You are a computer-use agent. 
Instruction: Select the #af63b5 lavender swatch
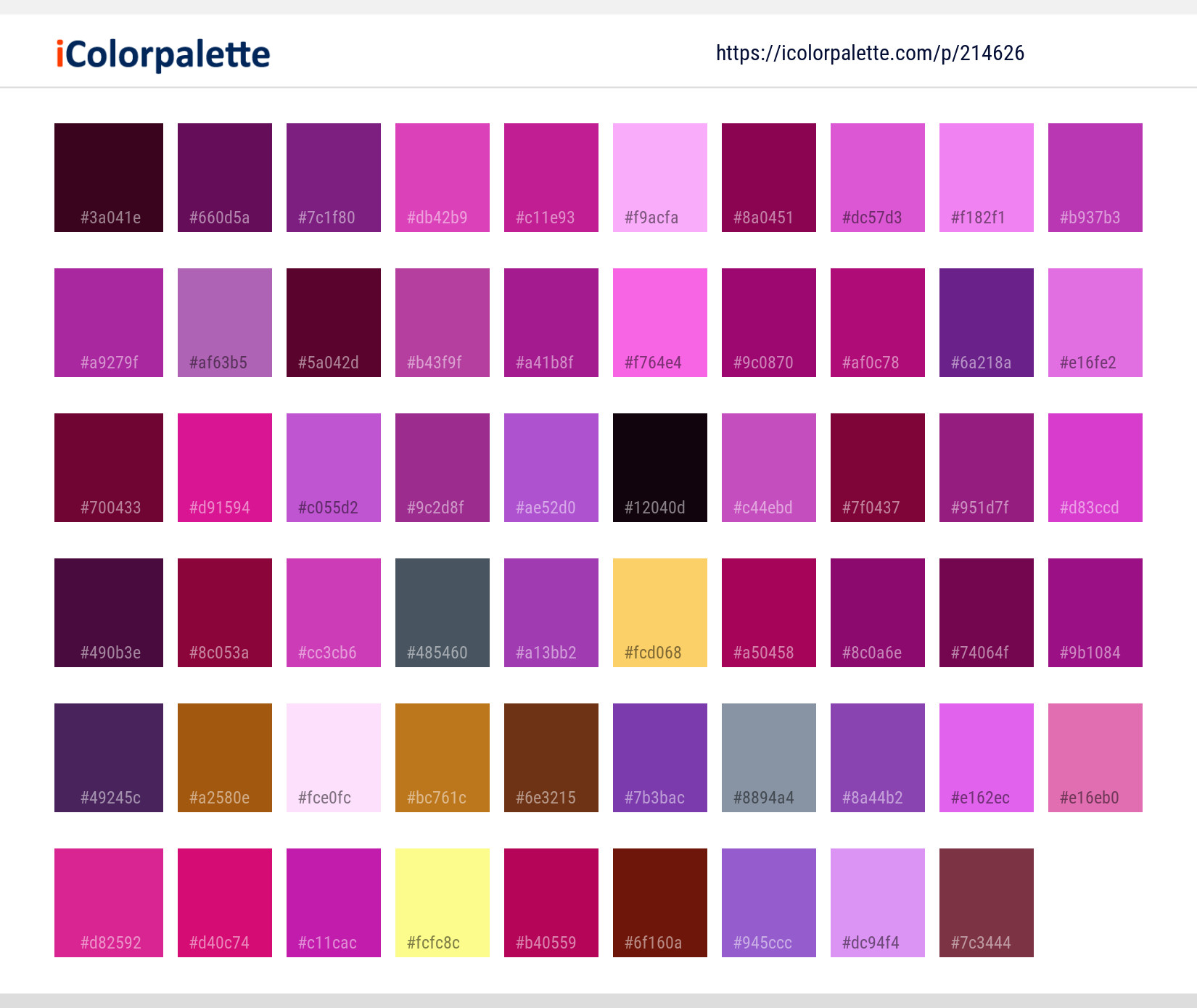[225, 323]
